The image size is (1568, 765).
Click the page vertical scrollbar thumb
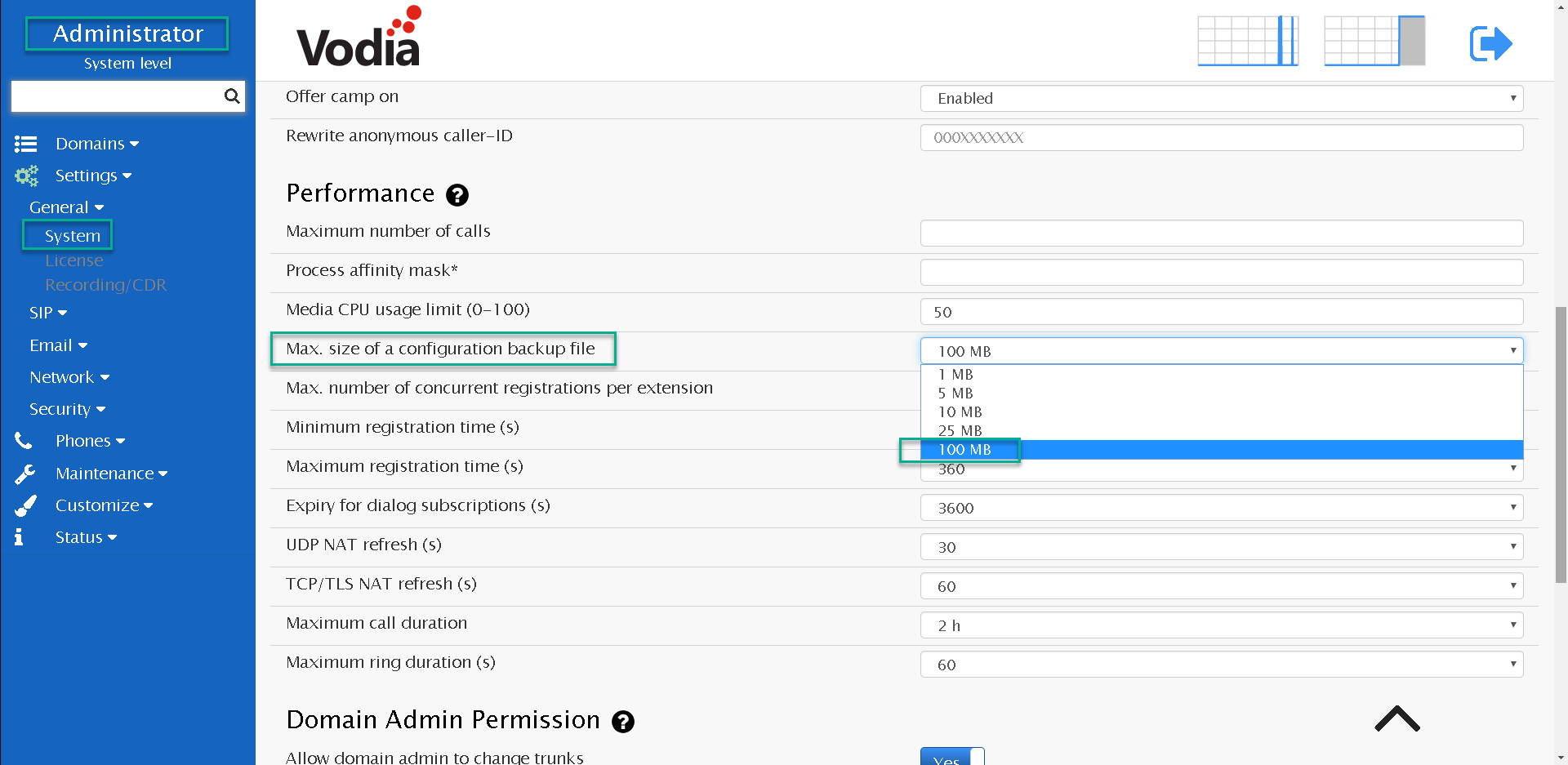pyautogui.click(x=1561, y=445)
